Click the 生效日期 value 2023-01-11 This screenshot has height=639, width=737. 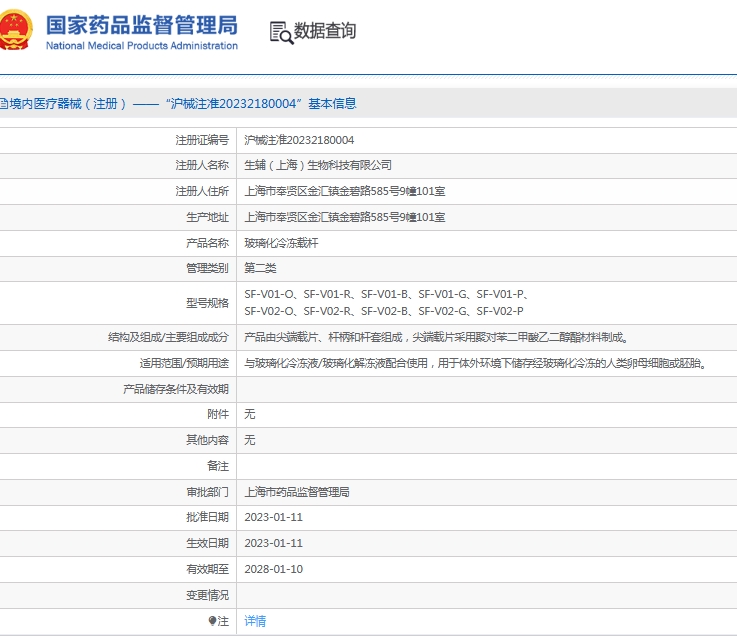274,543
